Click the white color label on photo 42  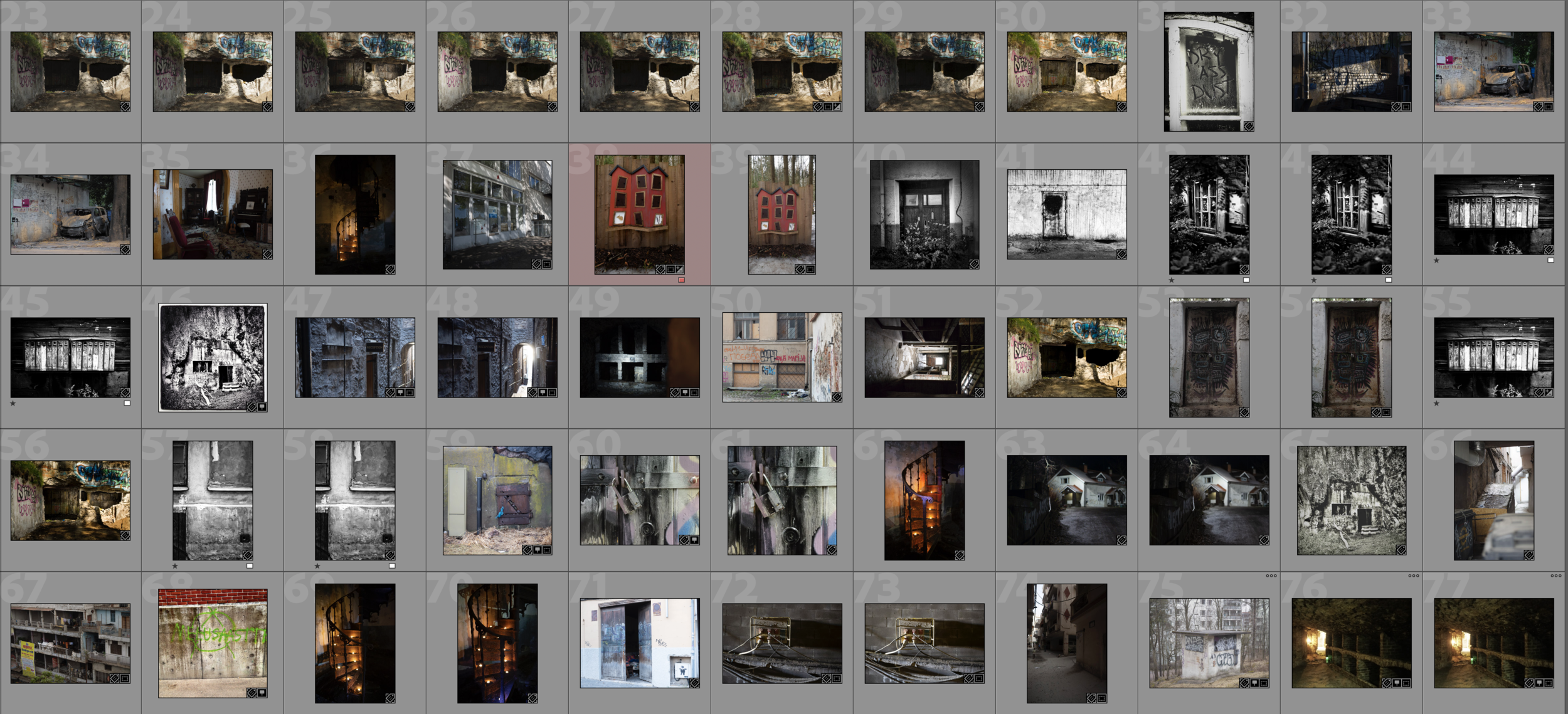(1246, 280)
